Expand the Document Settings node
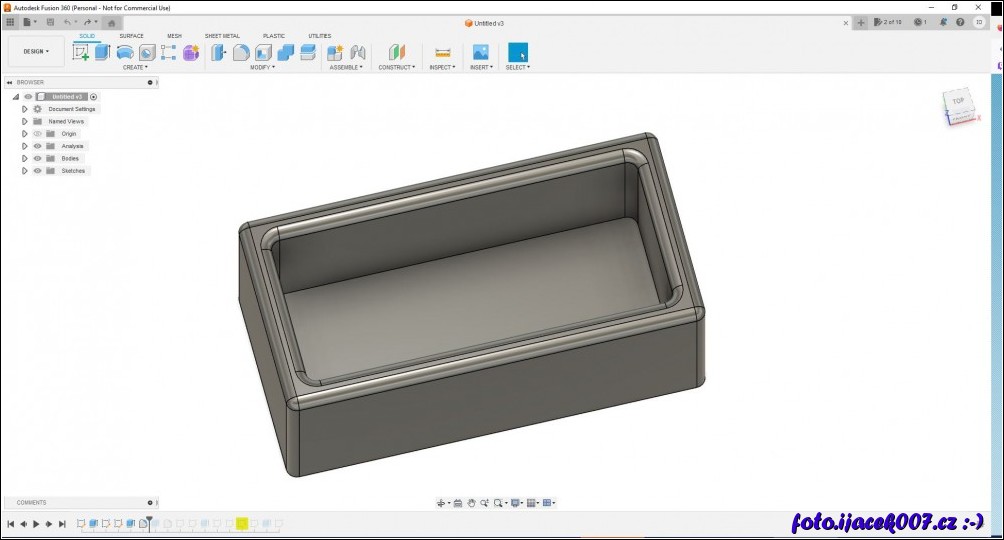 (25, 109)
